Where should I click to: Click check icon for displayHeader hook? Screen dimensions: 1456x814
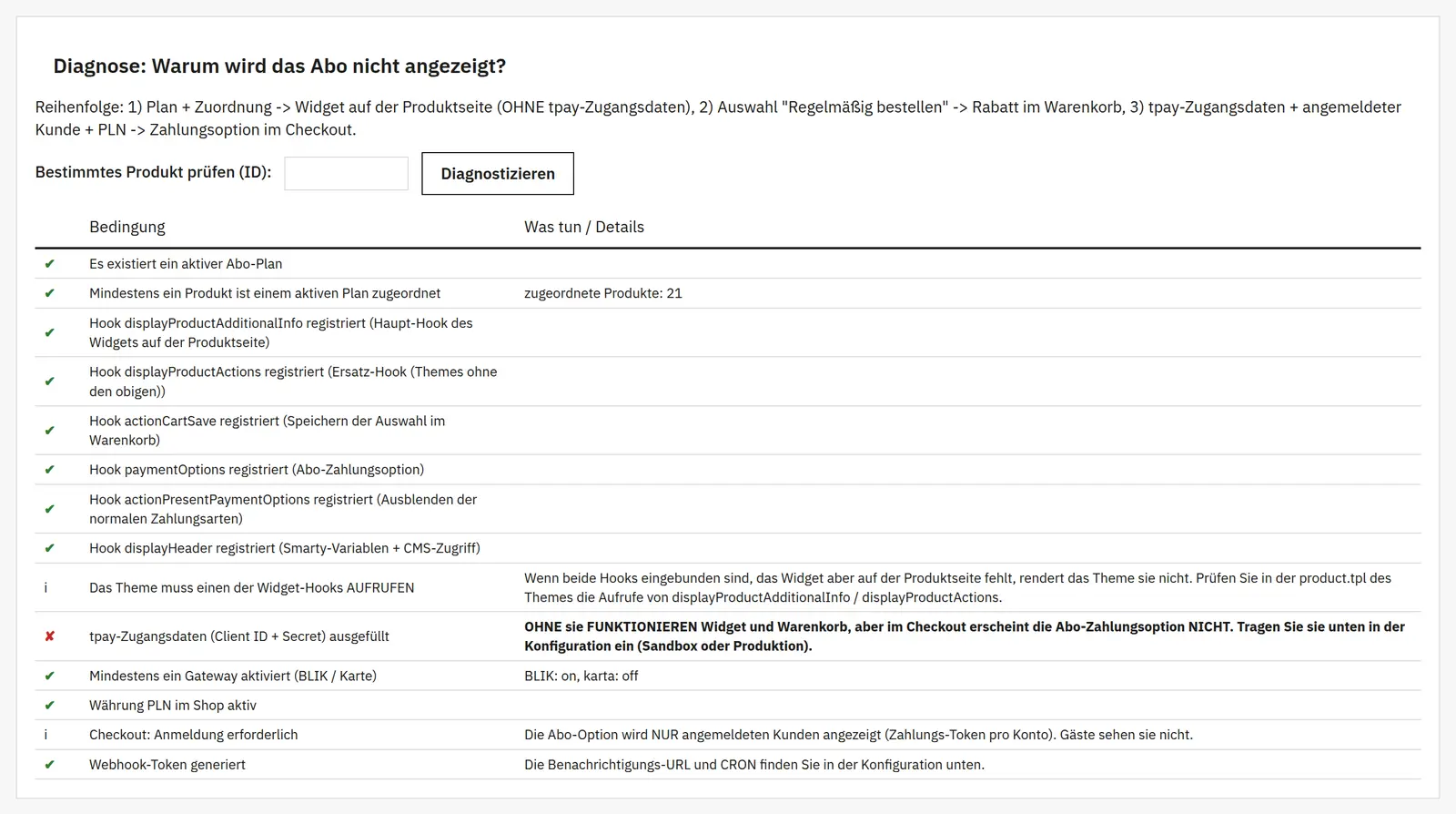[x=49, y=548]
